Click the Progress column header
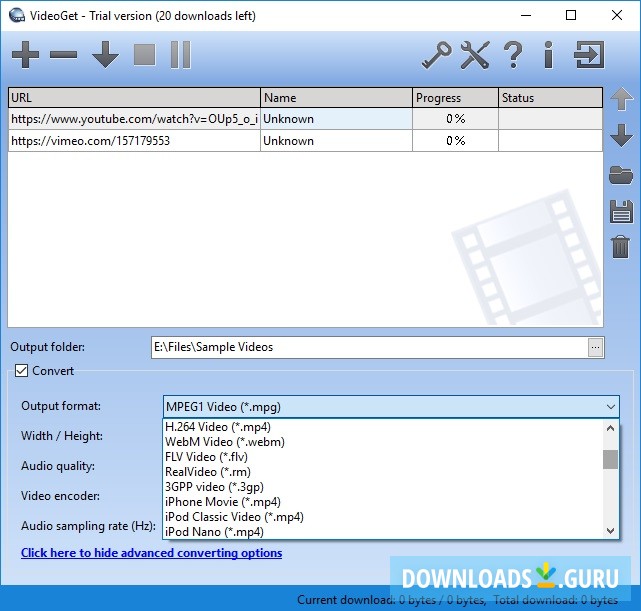The height and width of the screenshot is (611, 641). point(455,98)
